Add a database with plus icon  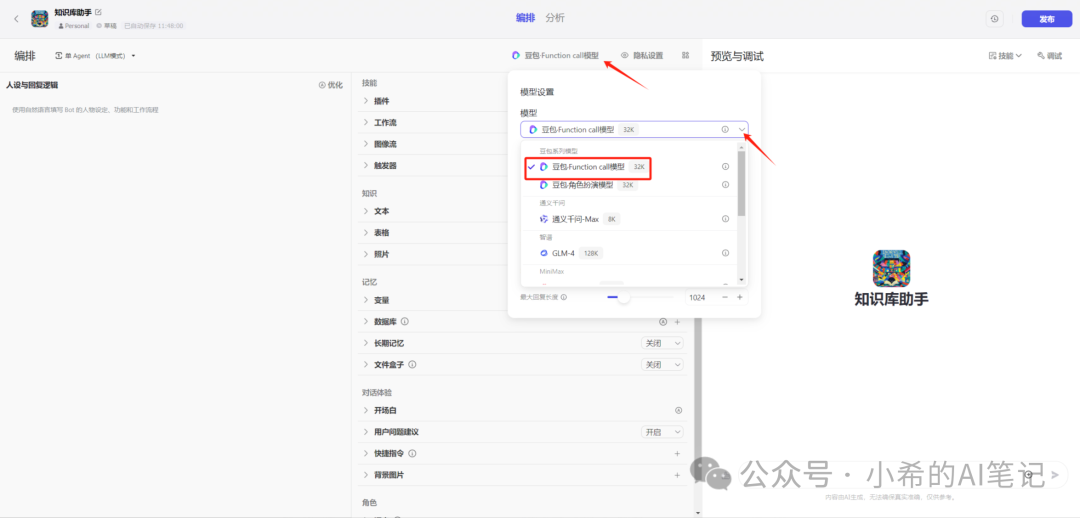pyautogui.click(x=677, y=322)
